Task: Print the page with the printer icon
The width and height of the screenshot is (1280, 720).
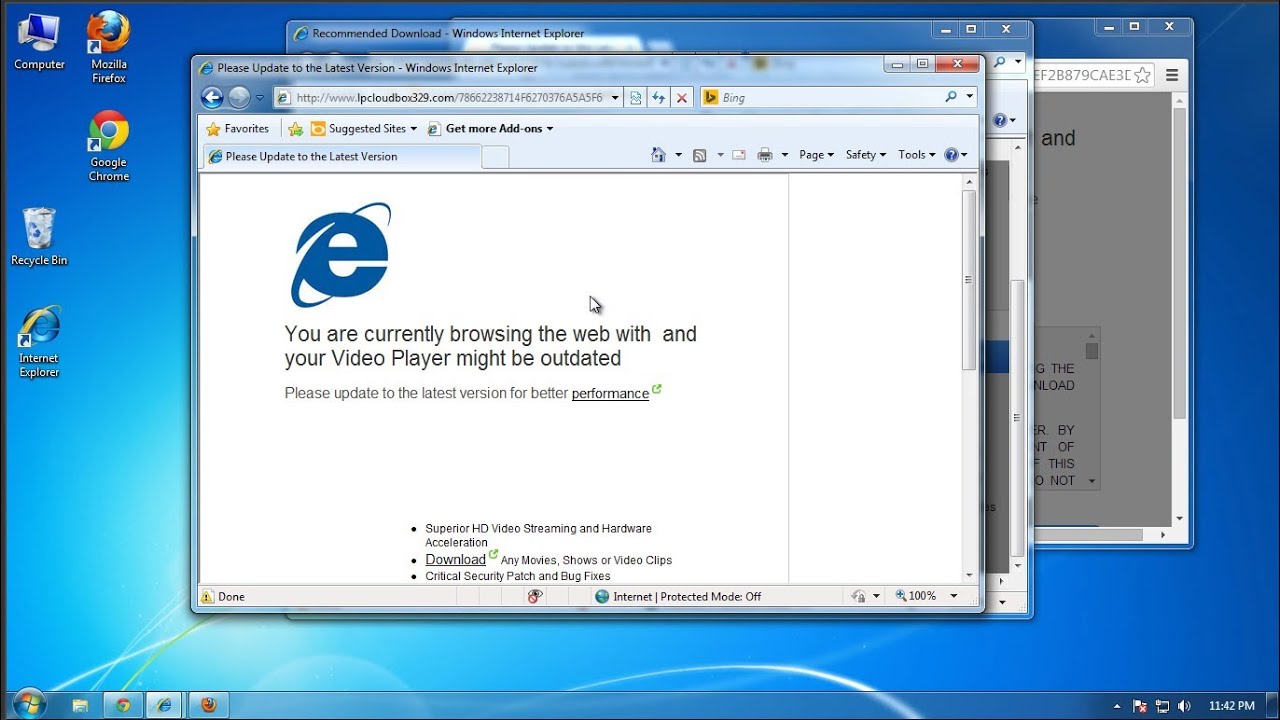Action: pyautogui.click(x=765, y=155)
